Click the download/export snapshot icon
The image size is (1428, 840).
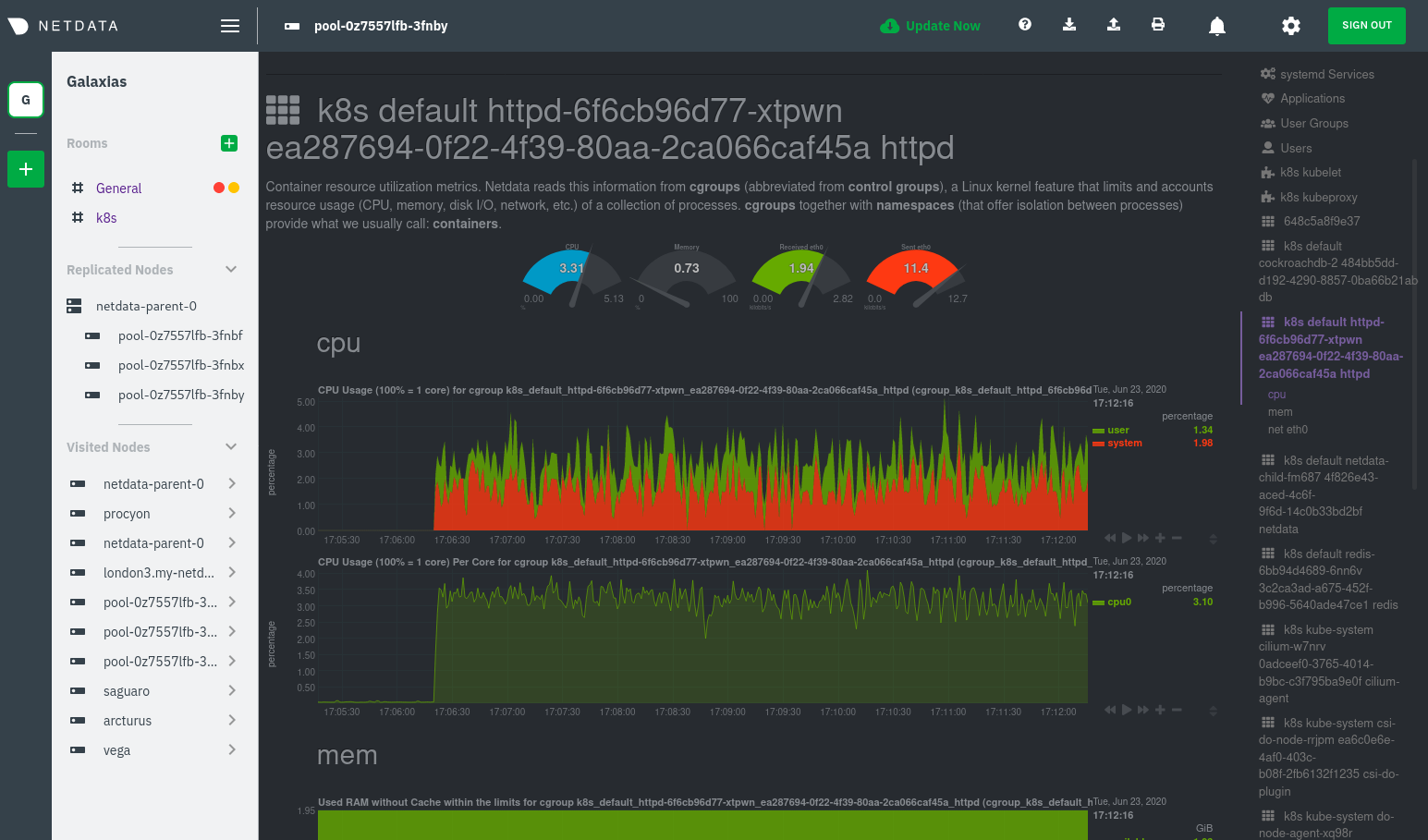1069,25
